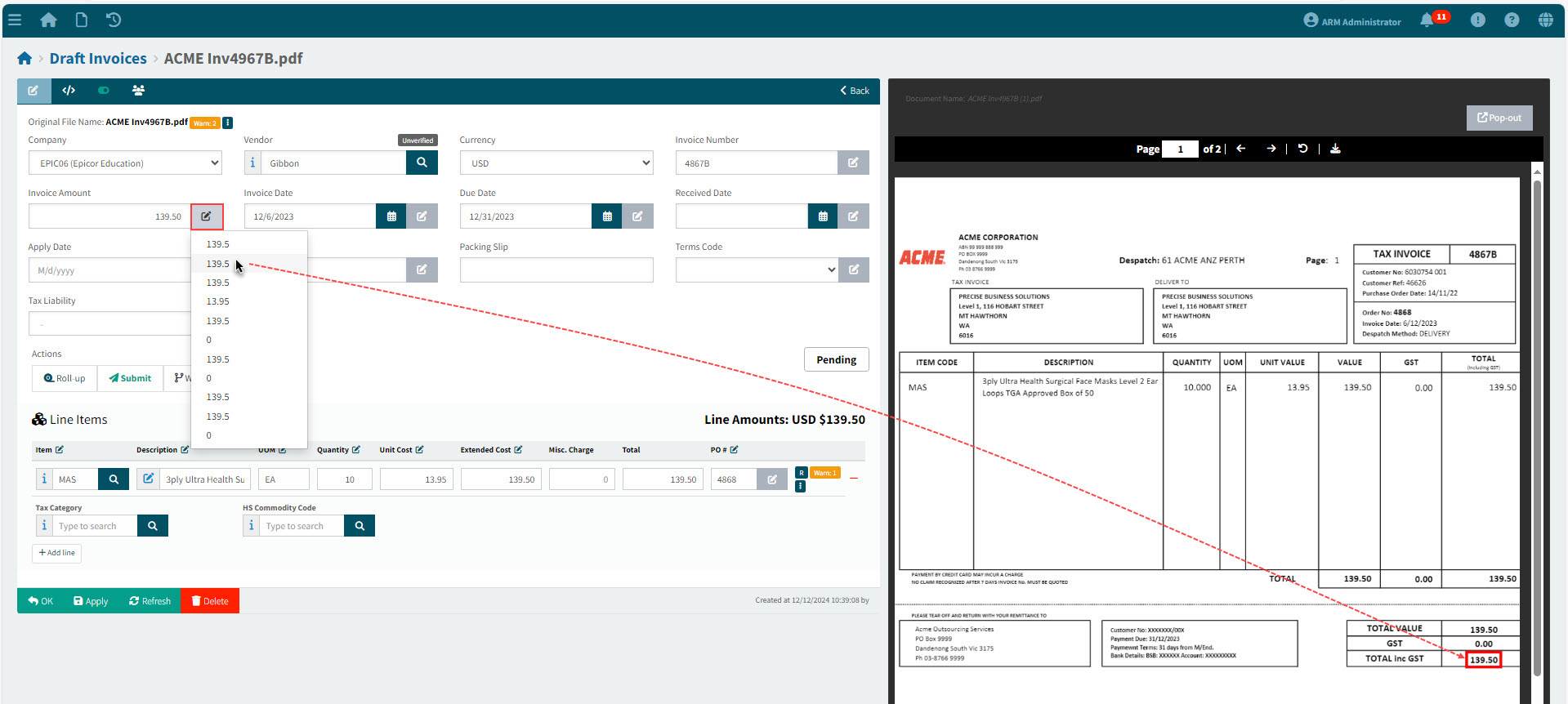Switch to the code view tab

69,91
